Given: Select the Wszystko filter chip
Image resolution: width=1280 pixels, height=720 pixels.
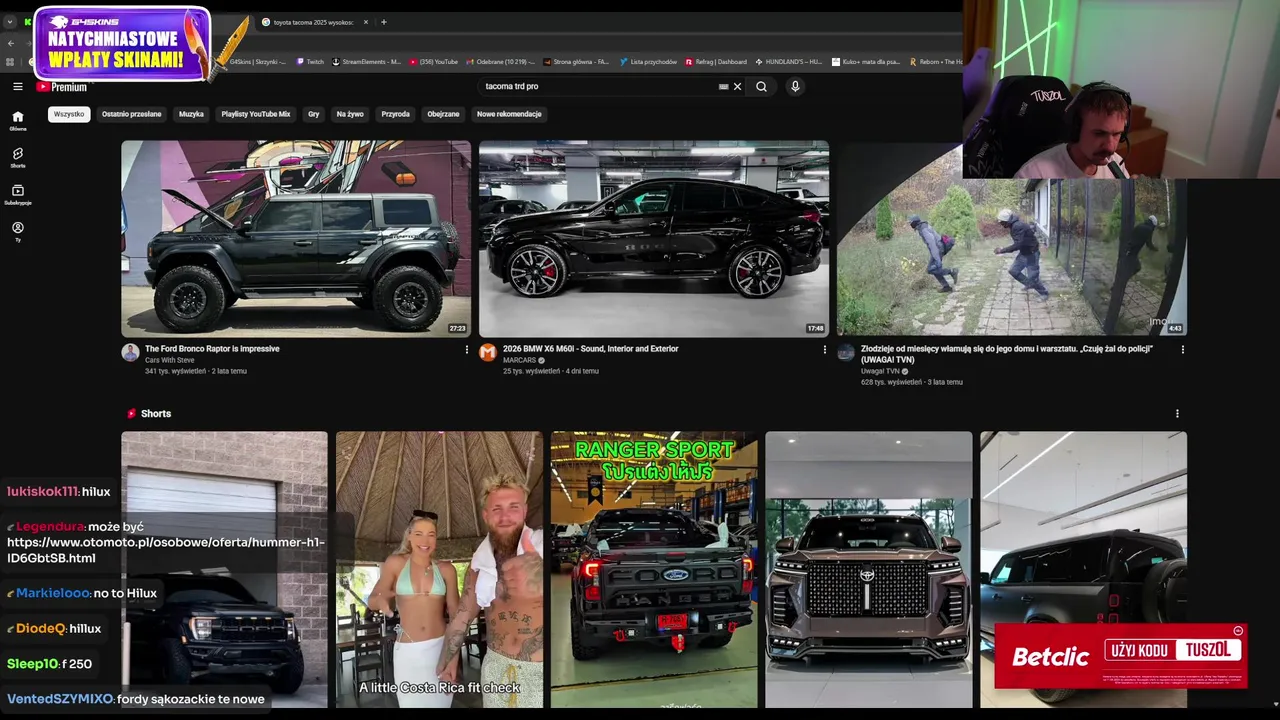Looking at the screenshot, I should click(x=69, y=114).
